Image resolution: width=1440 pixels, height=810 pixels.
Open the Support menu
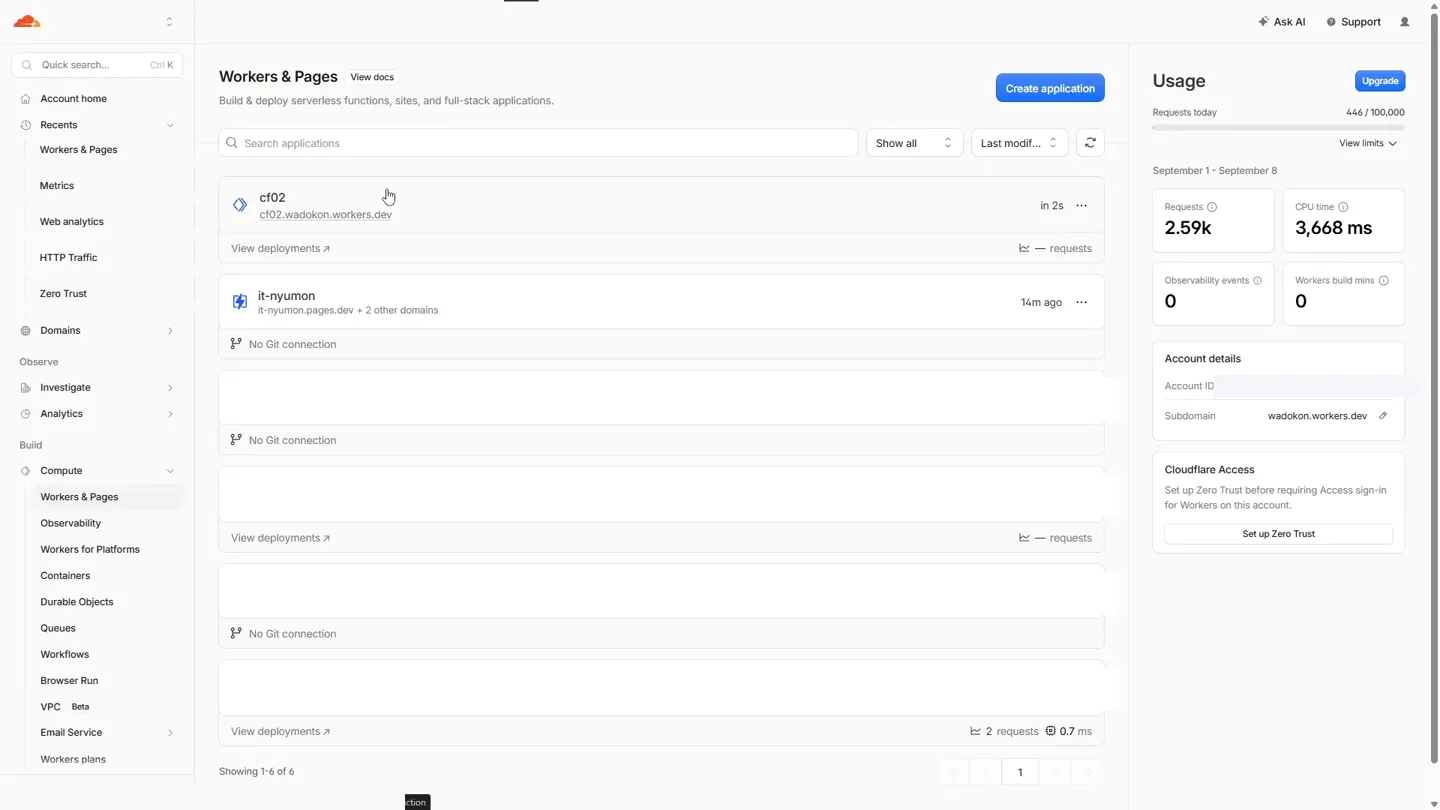pyautogui.click(x=1353, y=22)
